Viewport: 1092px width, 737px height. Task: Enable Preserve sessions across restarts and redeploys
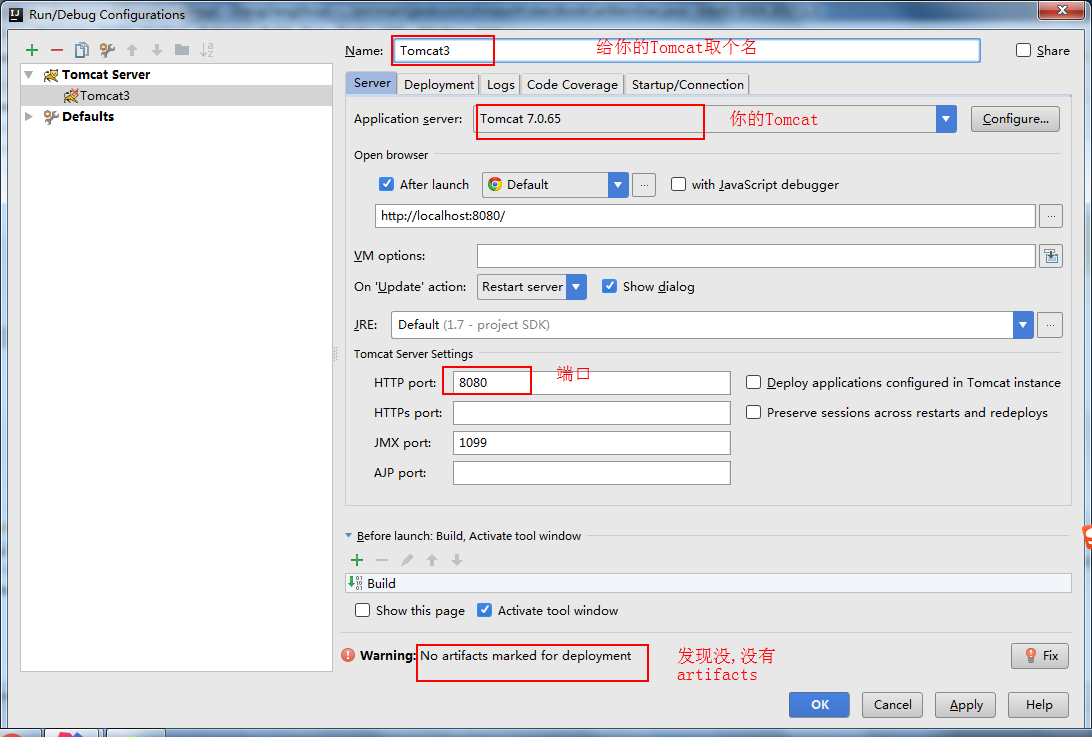point(754,412)
